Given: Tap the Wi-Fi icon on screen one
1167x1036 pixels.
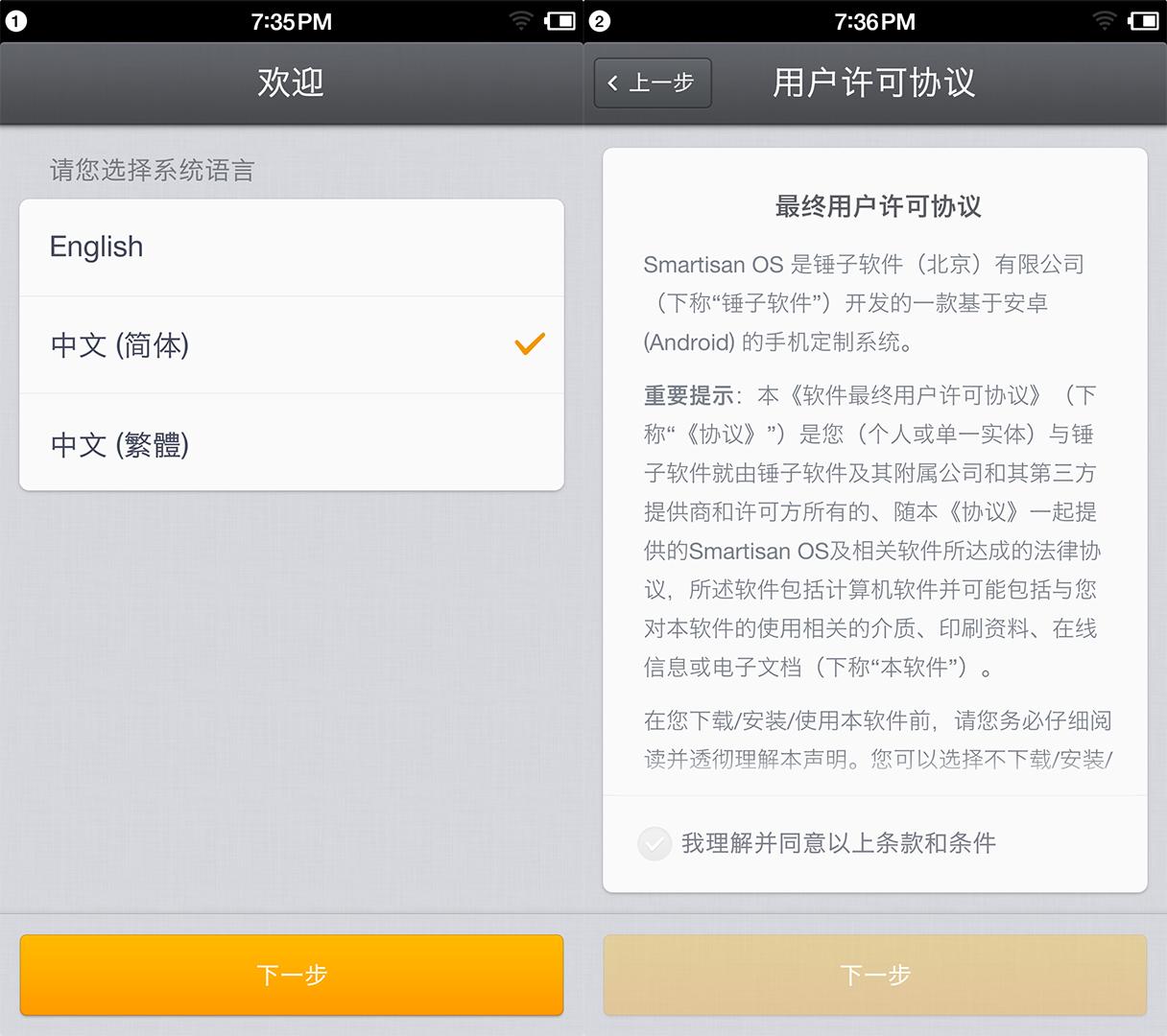Looking at the screenshot, I should click(519, 21).
